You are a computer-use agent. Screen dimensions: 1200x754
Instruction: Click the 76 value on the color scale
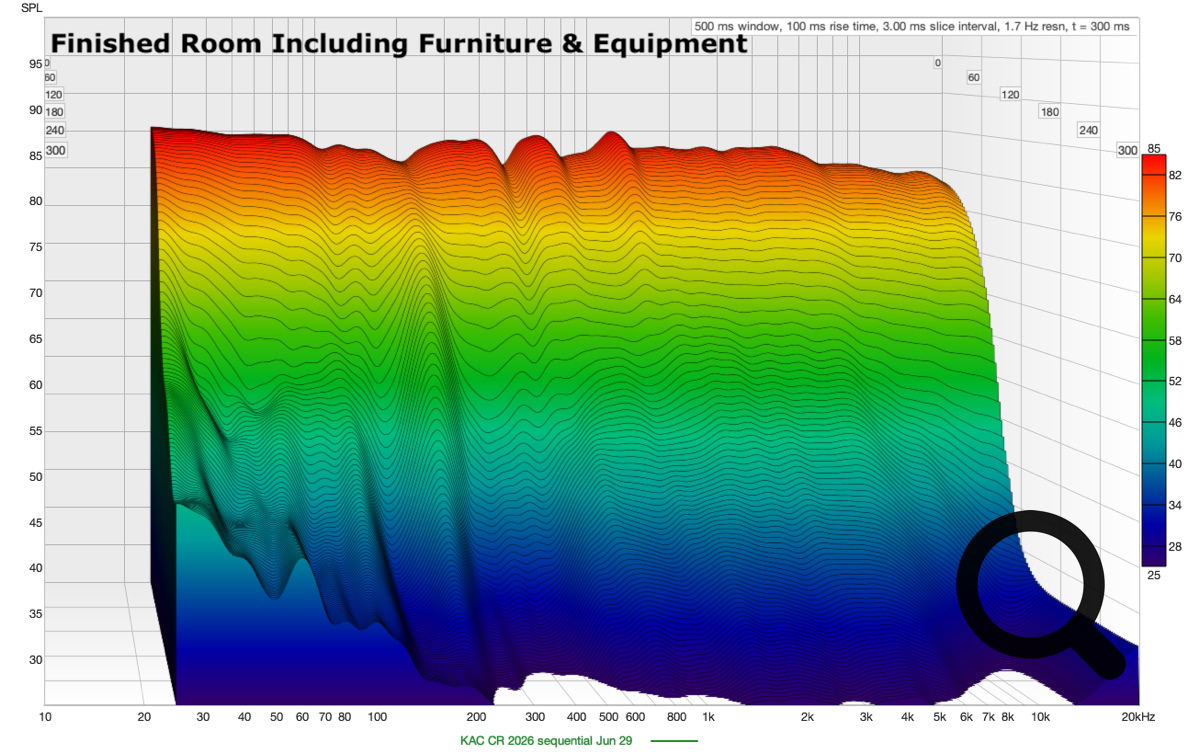click(x=1176, y=216)
